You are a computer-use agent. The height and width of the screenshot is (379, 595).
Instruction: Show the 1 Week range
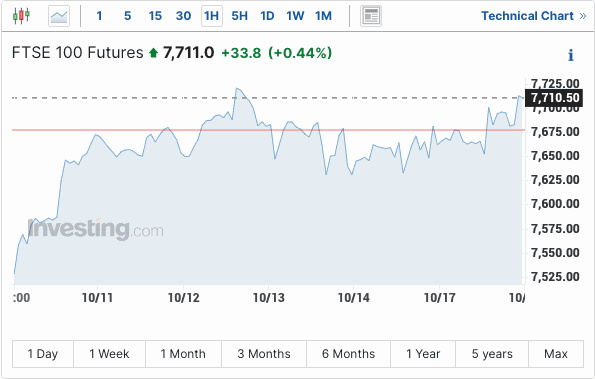[x=109, y=354]
